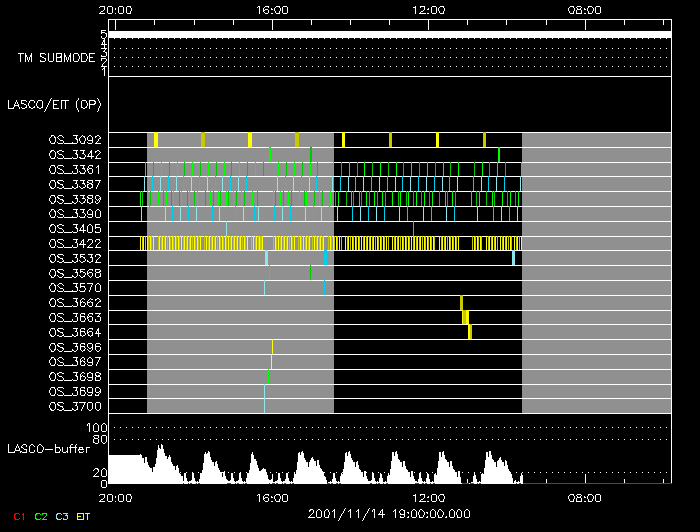Click the green marker in OS_3568 row
Screen dimensions: 700x532
pos(311,273)
